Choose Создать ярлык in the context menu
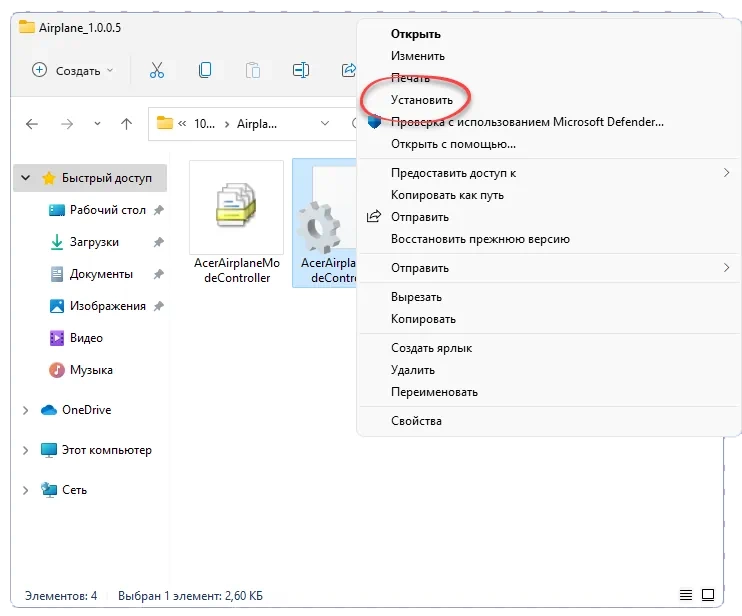 point(432,348)
